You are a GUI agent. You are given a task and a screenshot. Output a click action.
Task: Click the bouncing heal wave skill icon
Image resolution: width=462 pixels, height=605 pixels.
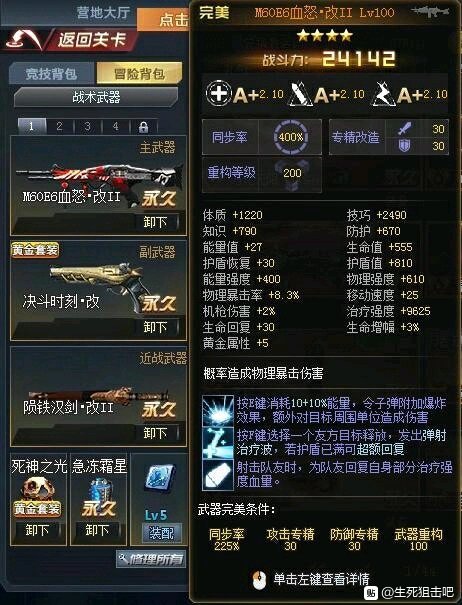point(218,442)
